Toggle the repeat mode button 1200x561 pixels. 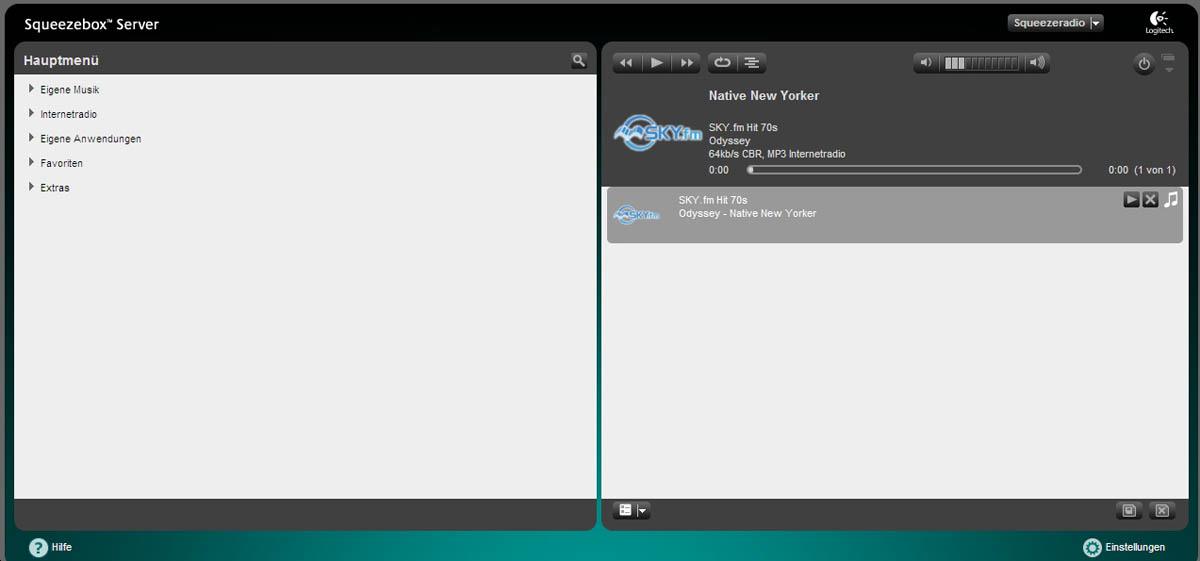click(x=721, y=63)
